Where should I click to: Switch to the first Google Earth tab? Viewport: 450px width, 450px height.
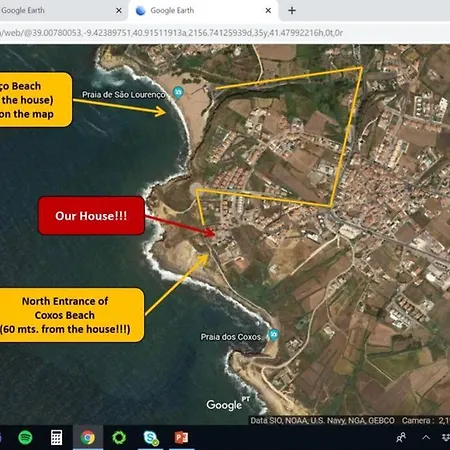[x=57, y=11]
